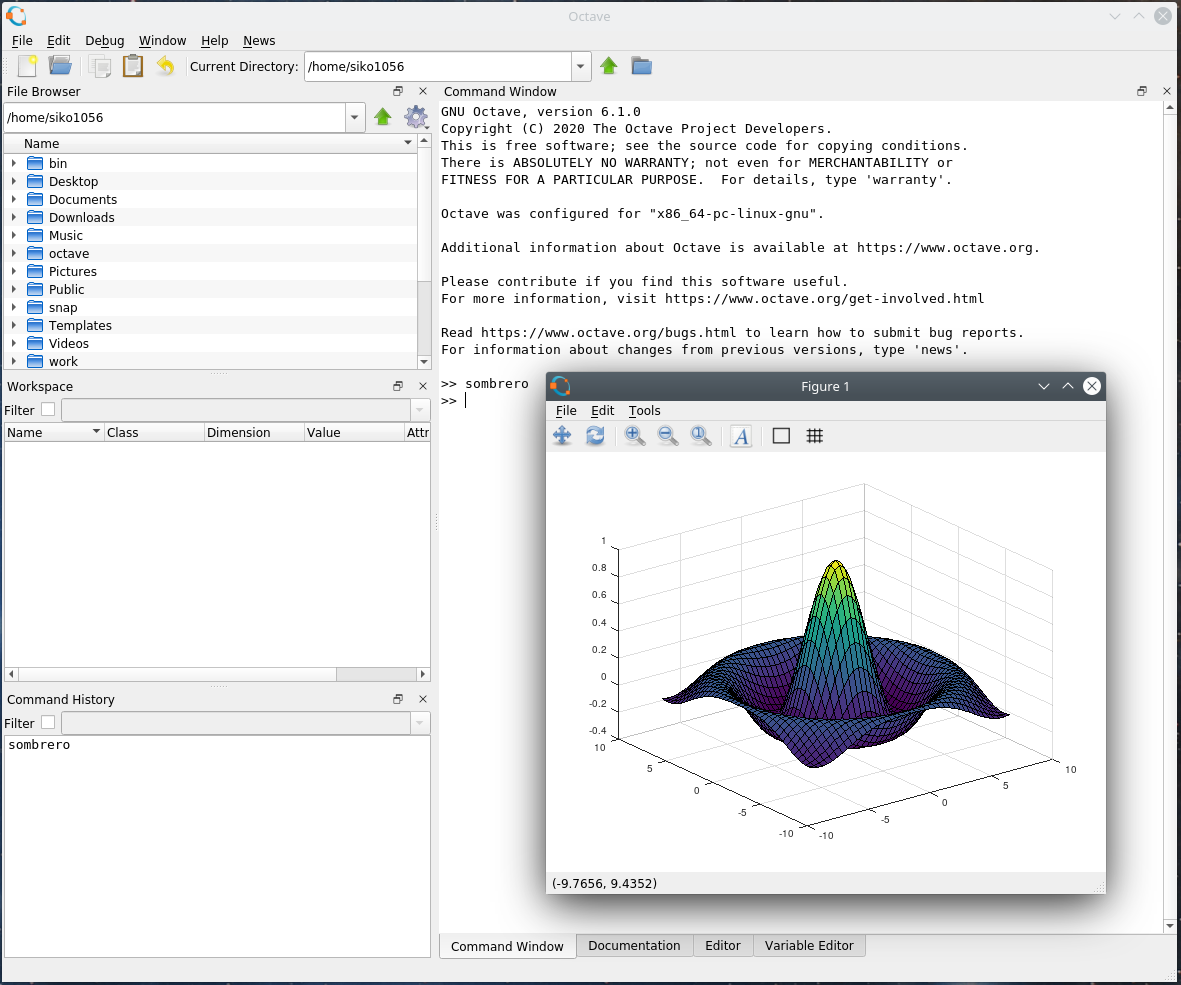Undock the Command Window panel
1181x985 pixels.
[x=1142, y=91]
